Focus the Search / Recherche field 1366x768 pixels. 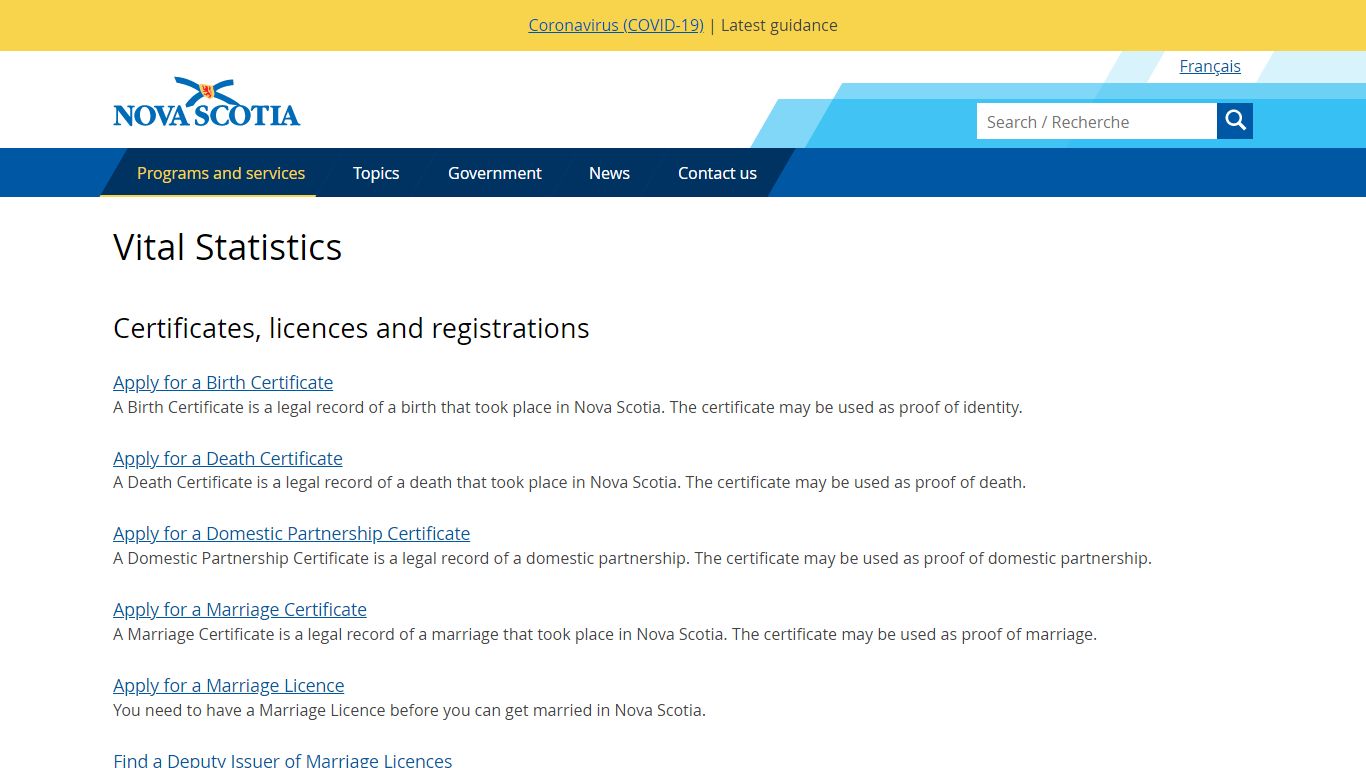[1097, 121]
